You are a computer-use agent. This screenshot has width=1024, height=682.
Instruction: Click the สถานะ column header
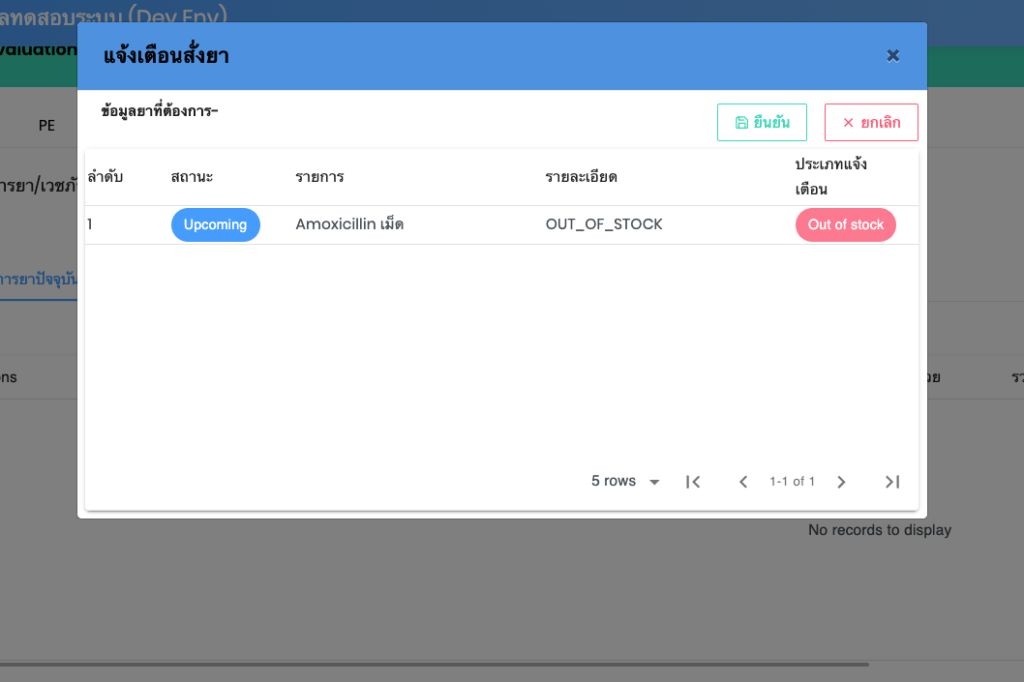(192, 177)
